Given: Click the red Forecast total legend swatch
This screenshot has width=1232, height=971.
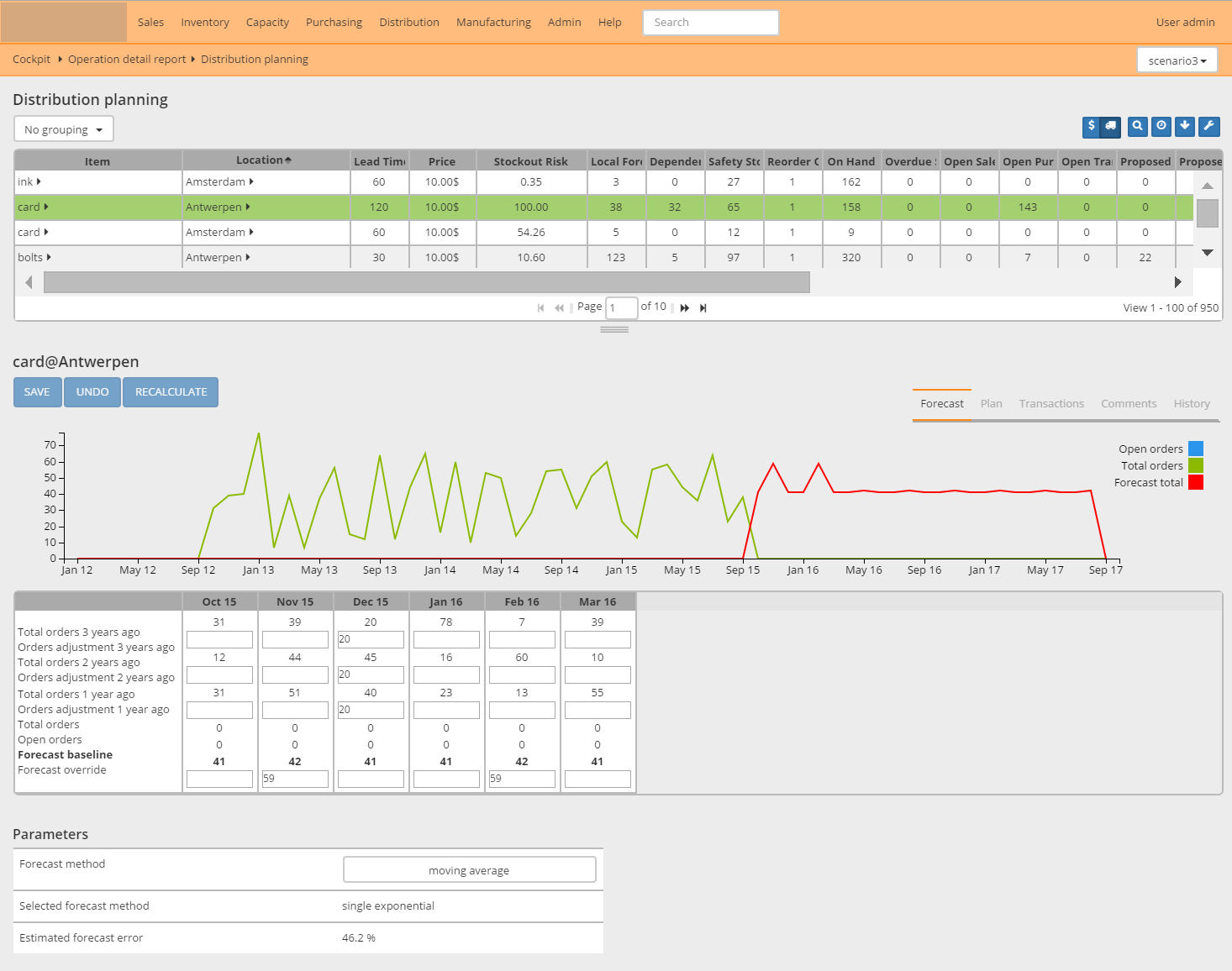Looking at the screenshot, I should 1195,482.
